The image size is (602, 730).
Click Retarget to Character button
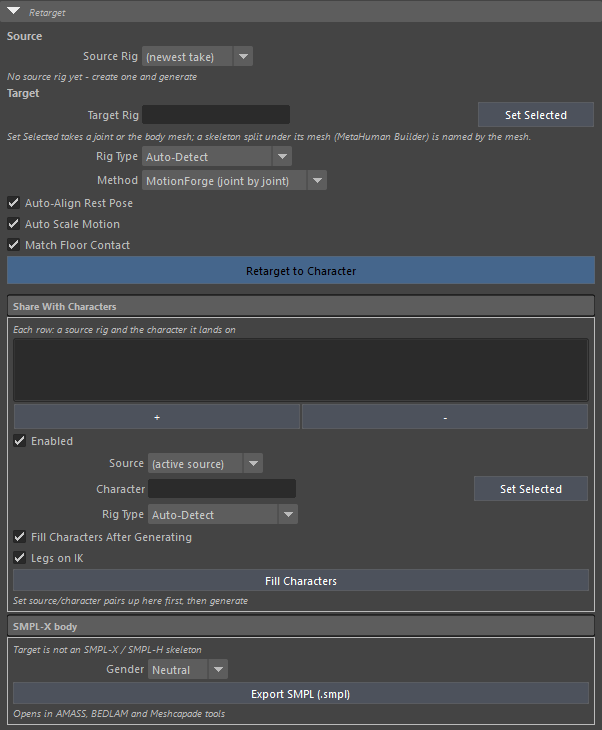coord(301,270)
